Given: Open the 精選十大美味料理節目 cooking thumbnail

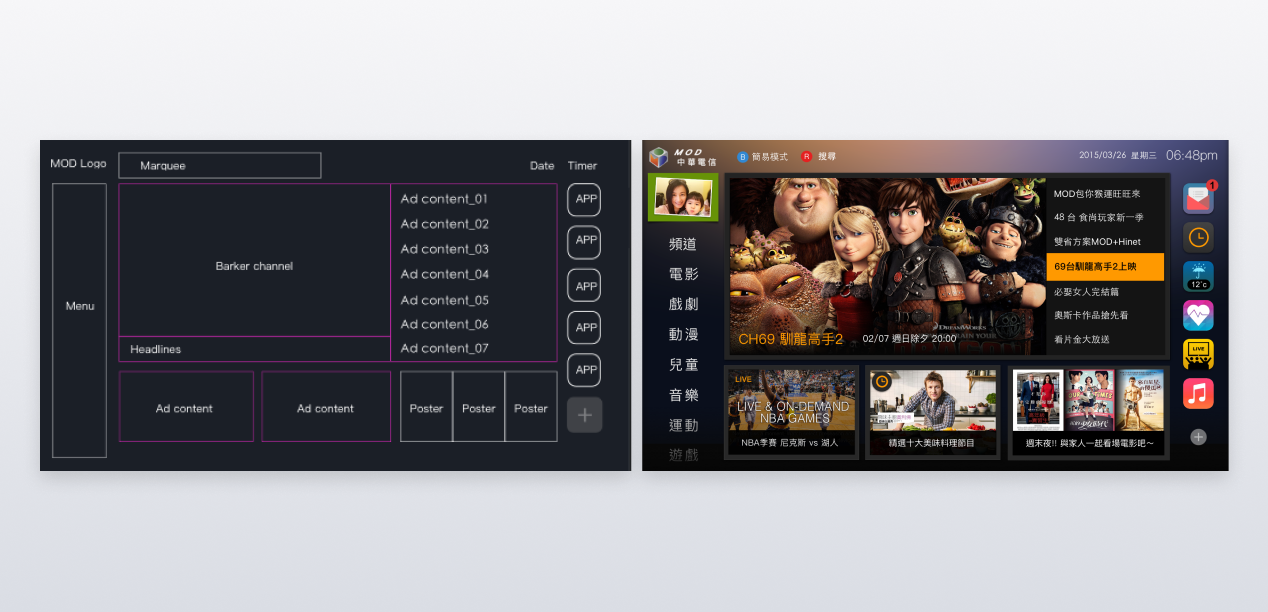Looking at the screenshot, I should point(932,412).
